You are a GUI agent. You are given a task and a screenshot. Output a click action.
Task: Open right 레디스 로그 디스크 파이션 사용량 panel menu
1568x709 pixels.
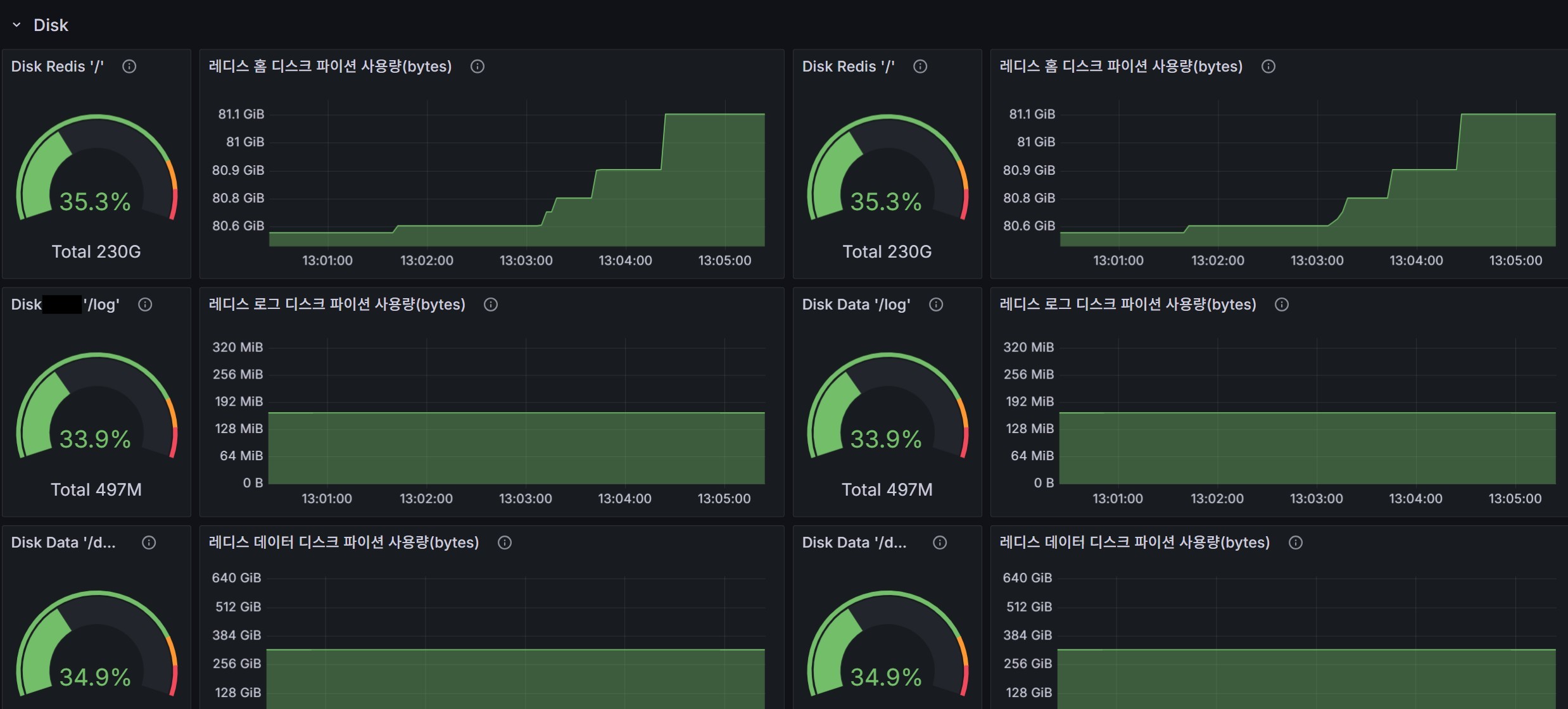pos(1127,304)
